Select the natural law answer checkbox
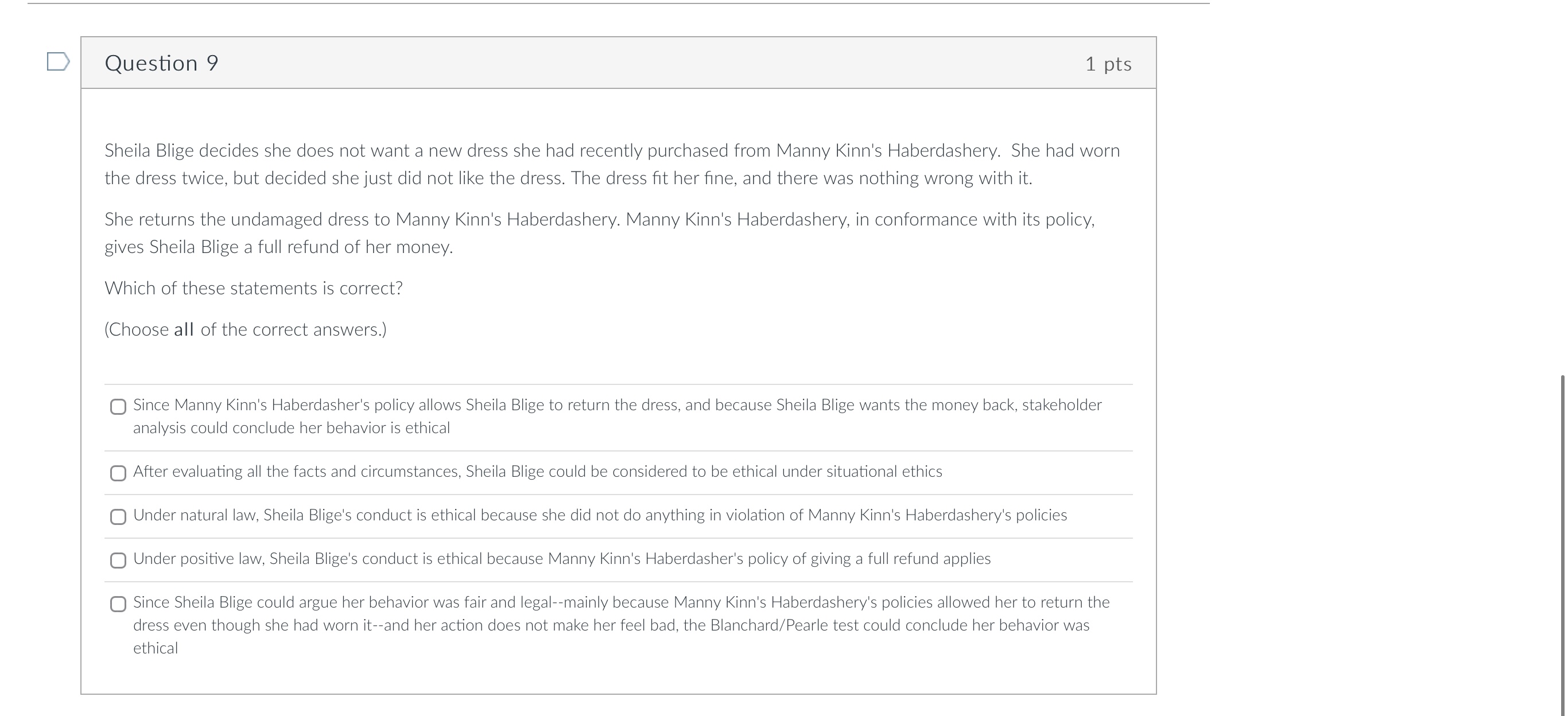Screen dimensions: 1568x716 [118, 517]
